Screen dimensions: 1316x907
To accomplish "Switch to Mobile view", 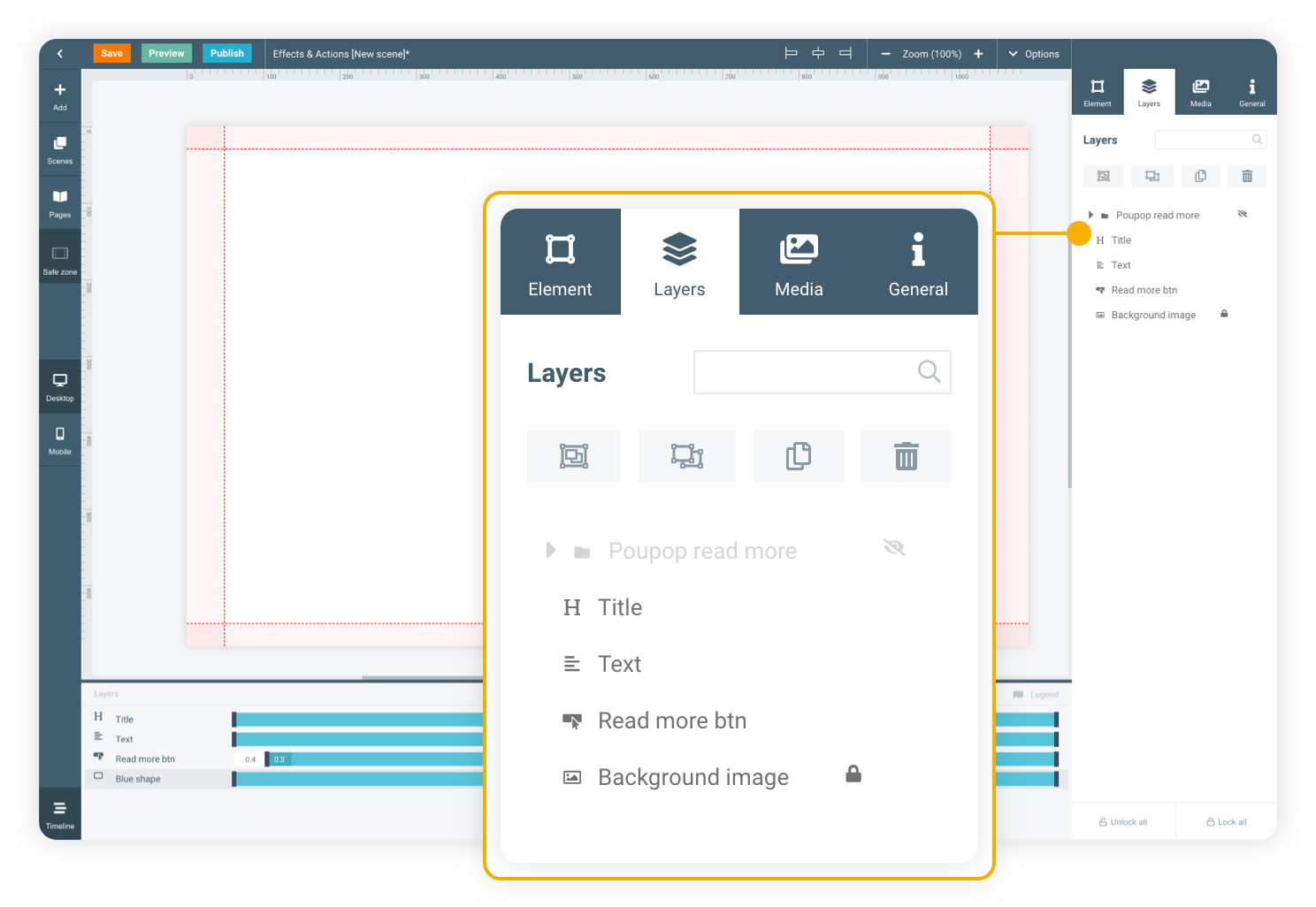I will click(60, 439).
